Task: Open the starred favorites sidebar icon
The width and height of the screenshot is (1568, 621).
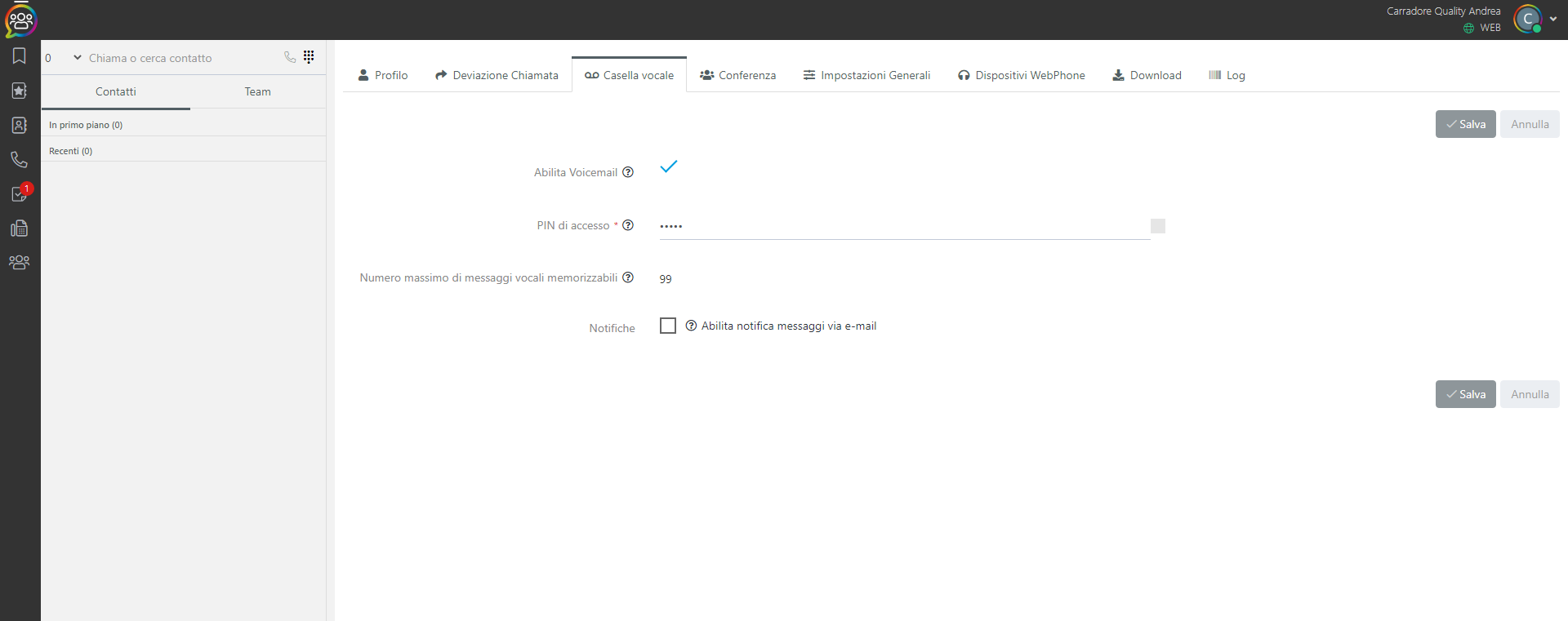Action: 20,91
